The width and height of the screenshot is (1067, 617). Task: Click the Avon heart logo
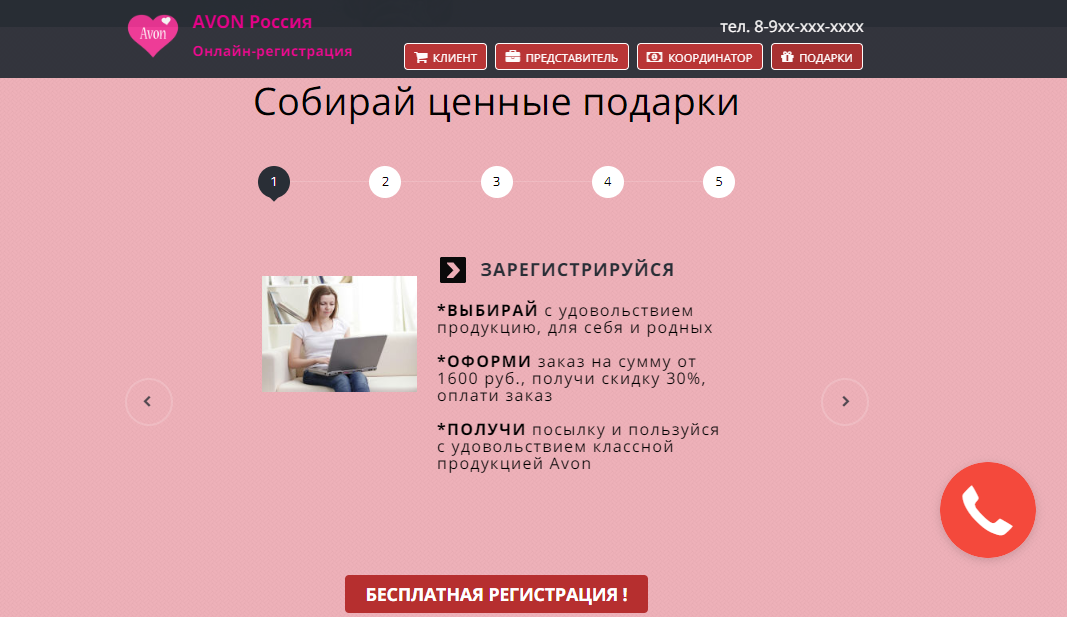point(152,34)
